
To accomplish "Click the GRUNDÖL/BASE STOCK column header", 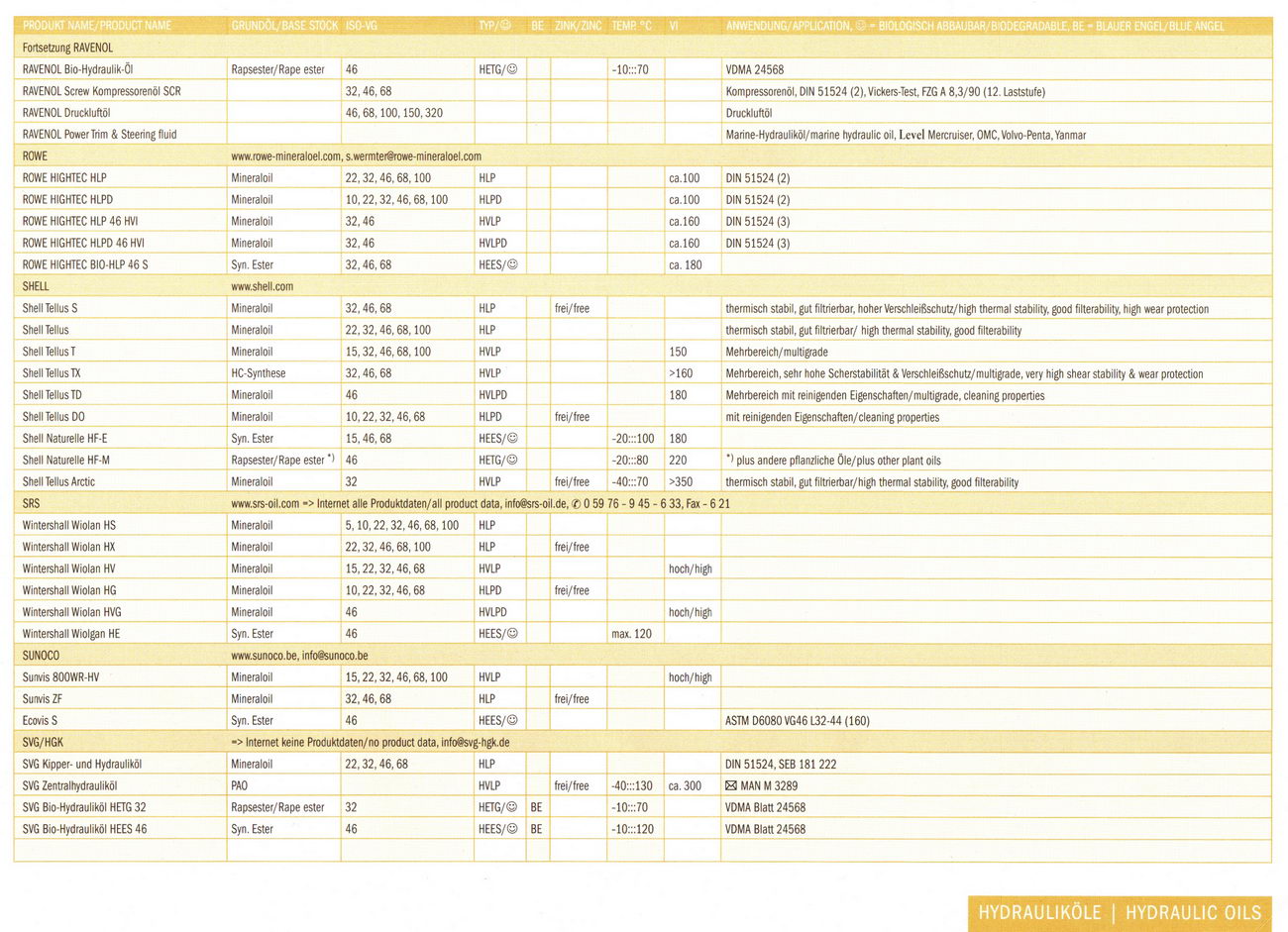I will (x=284, y=26).
